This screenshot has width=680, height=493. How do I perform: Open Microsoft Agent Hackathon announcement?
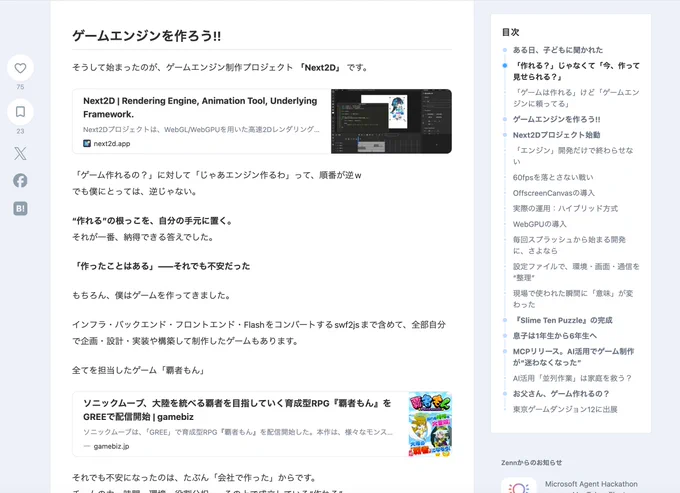591,484
